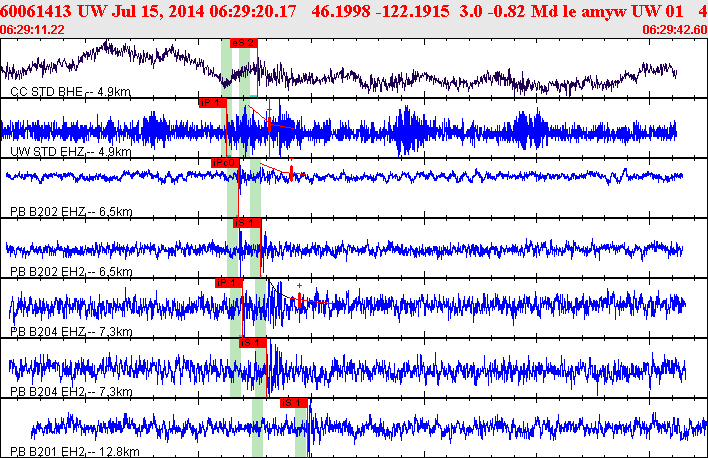Click the iS 1 pick flag on PB B201 EH2
The width and height of the screenshot is (708, 458).
point(294,402)
